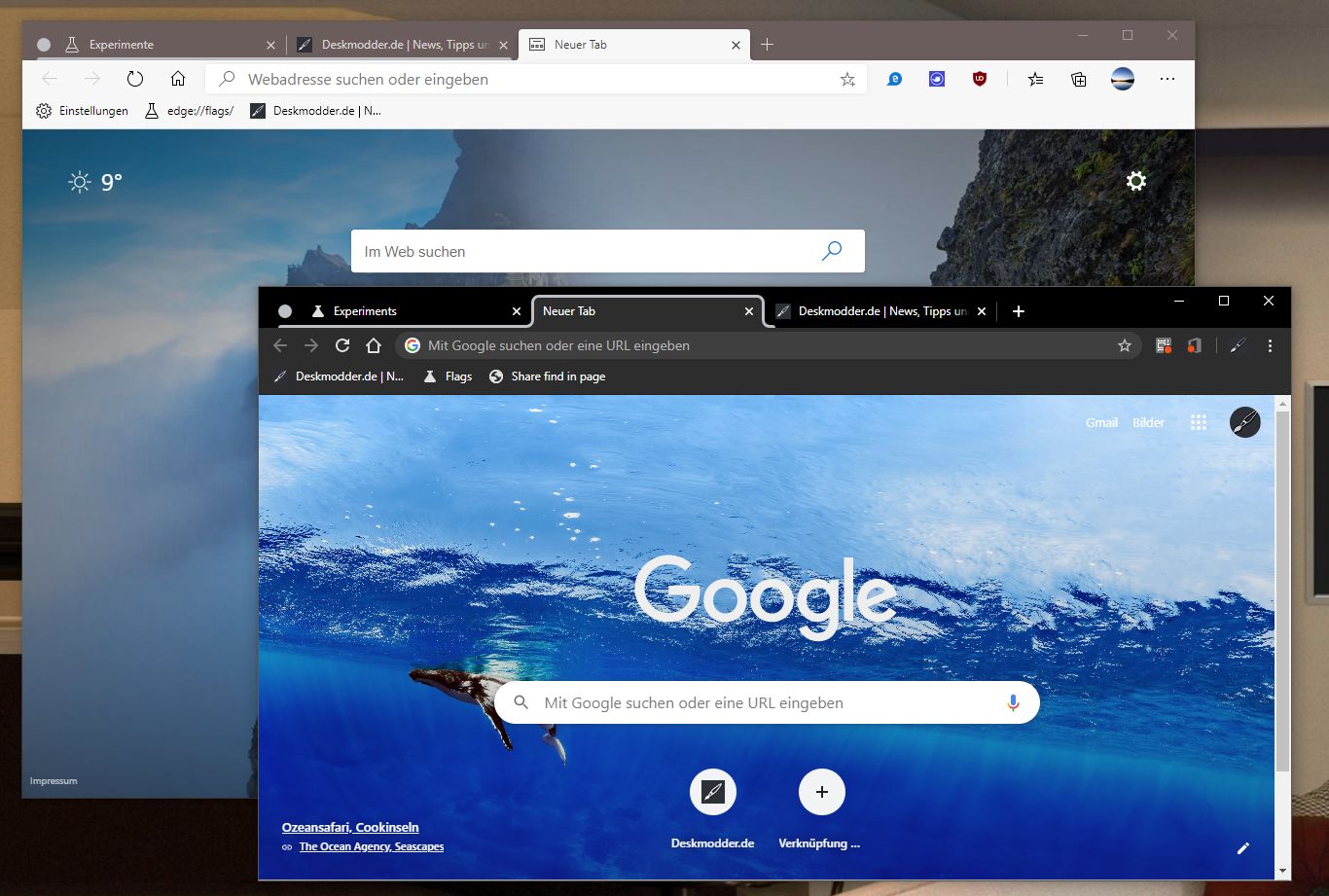Select Neuer Tab in Chrome
Screen dimensions: 1329x896
[647, 311]
